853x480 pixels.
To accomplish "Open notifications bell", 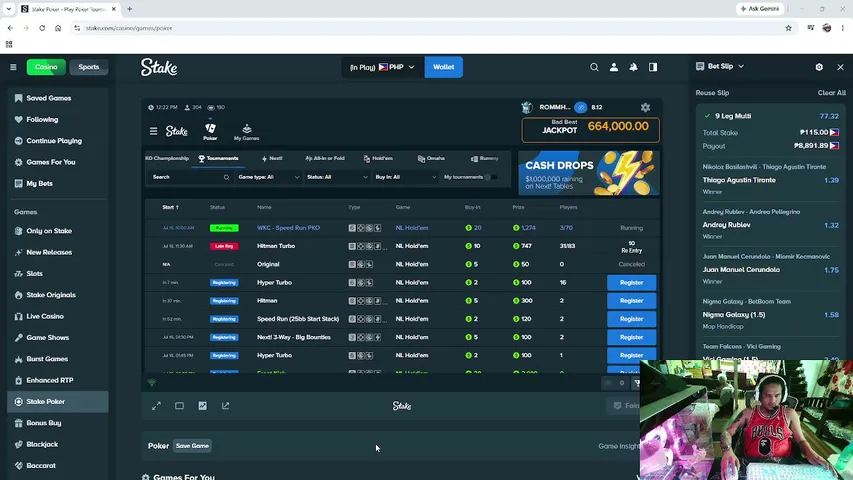I will point(633,67).
